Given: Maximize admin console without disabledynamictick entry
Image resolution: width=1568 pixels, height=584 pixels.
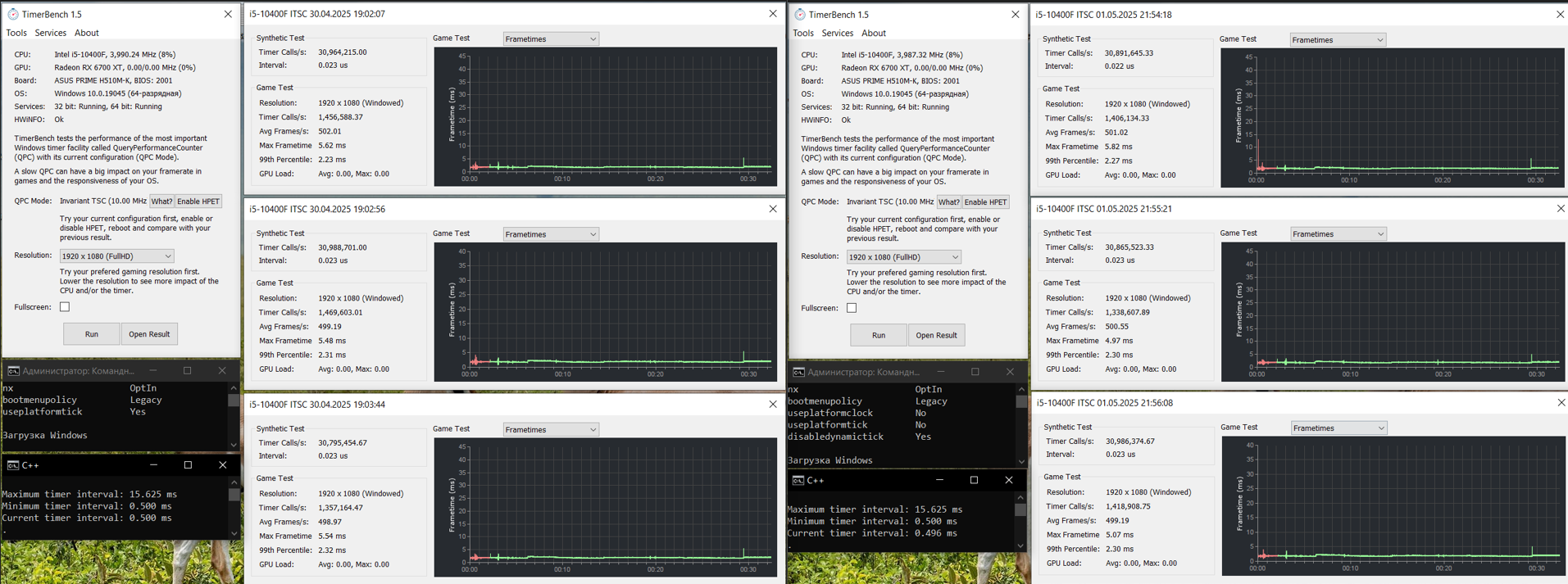Looking at the screenshot, I should (x=187, y=370).
